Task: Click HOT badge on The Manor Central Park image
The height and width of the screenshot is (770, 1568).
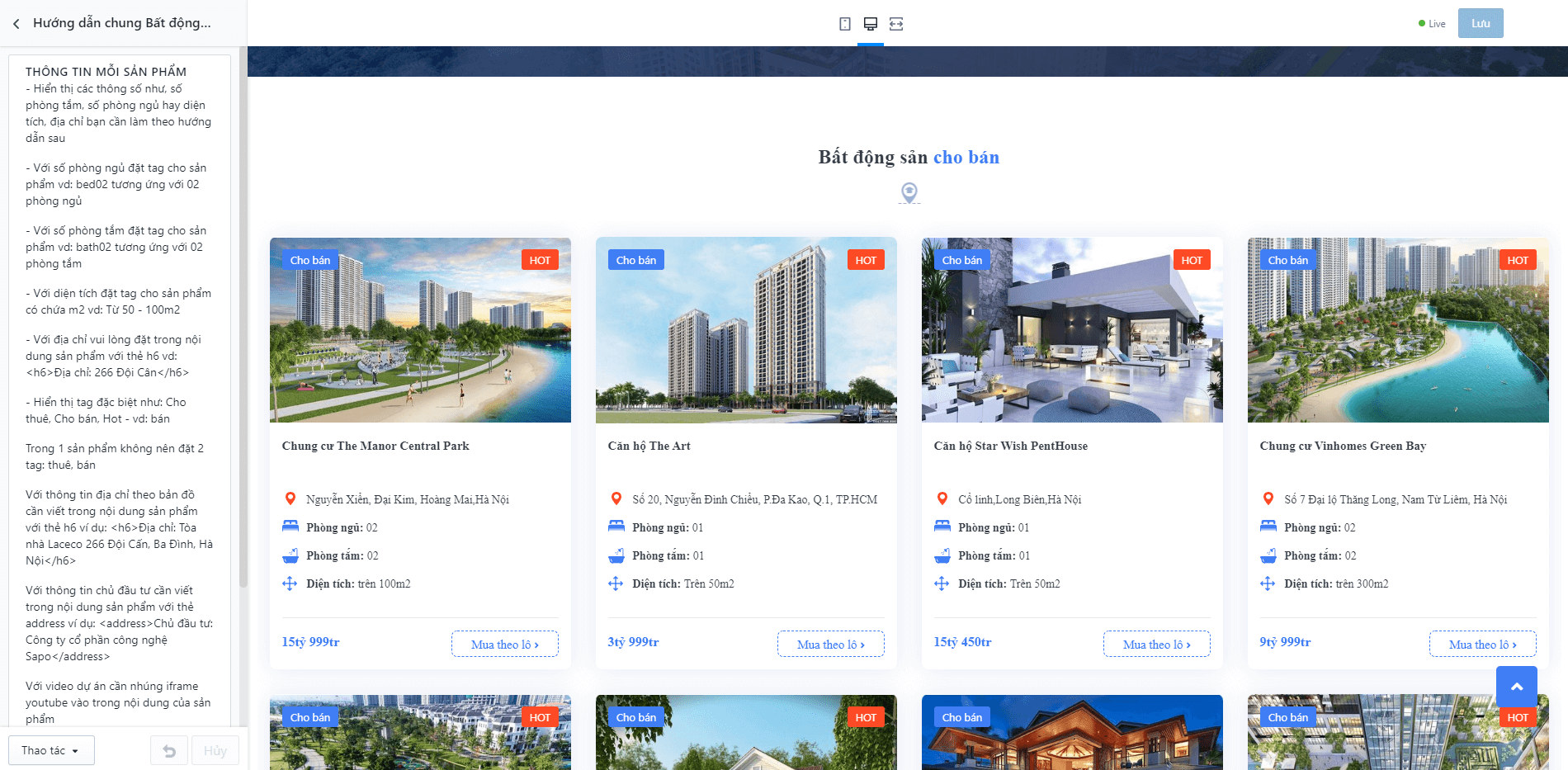Action: 540,260
